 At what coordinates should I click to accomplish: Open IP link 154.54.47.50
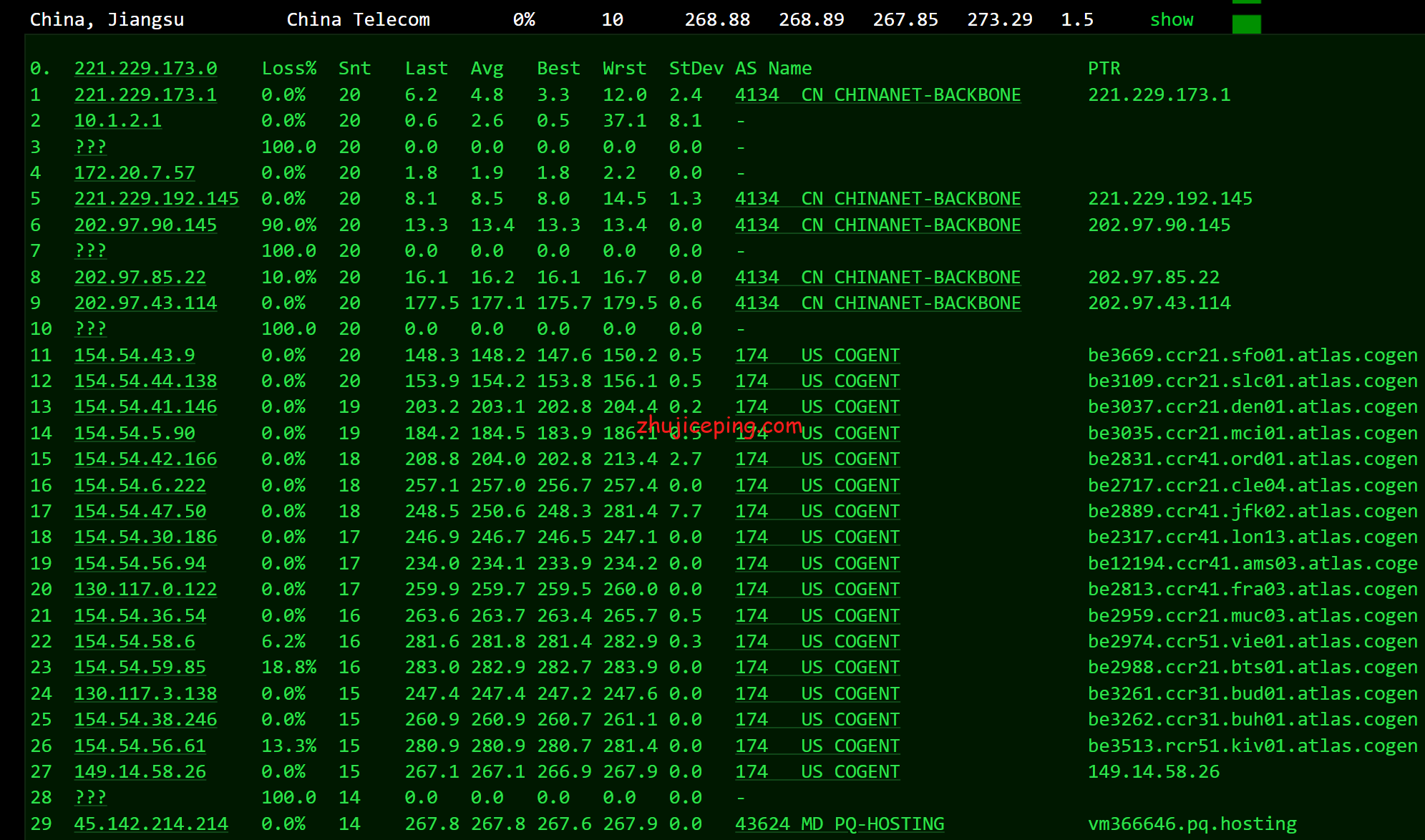click(x=140, y=511)
